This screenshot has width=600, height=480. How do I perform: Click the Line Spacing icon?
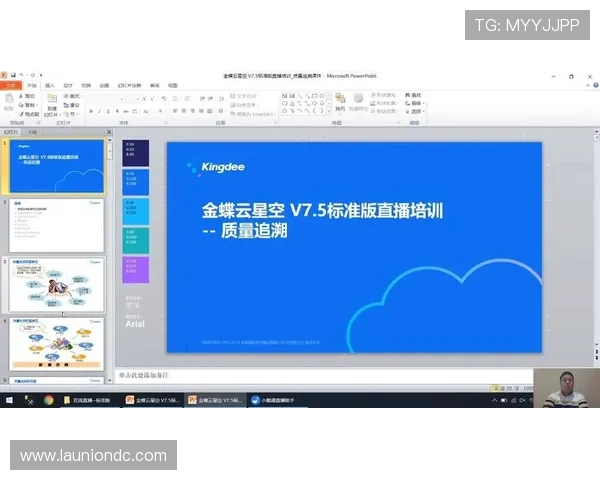[222, 99]
